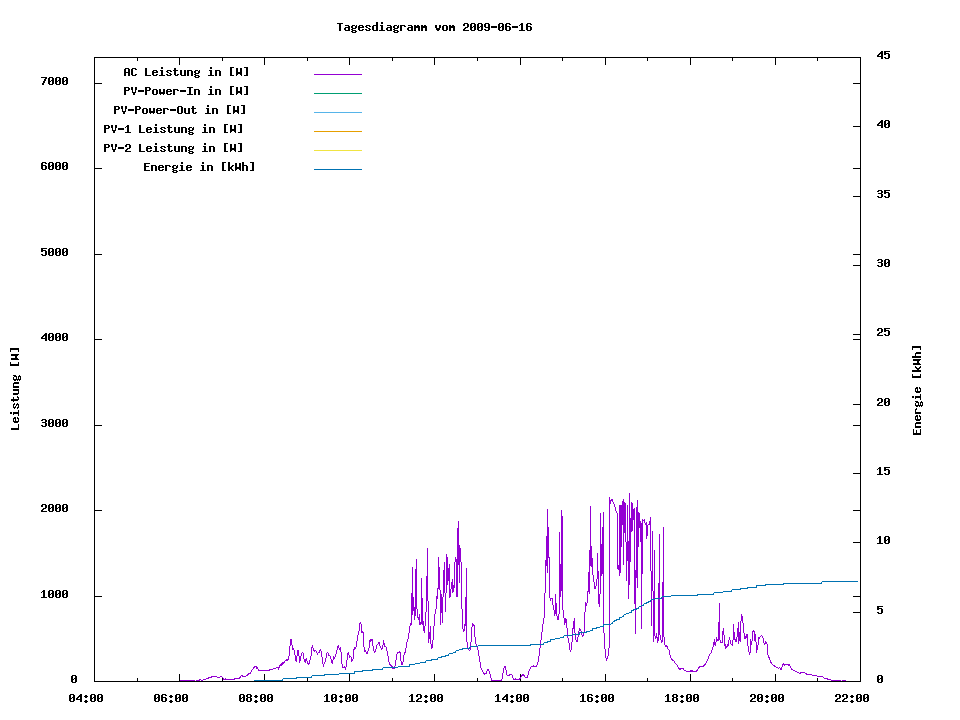Select the AC Leistung in [W] legend label
This screenshot has width=960, height=720.
click(x=186, y=72)
